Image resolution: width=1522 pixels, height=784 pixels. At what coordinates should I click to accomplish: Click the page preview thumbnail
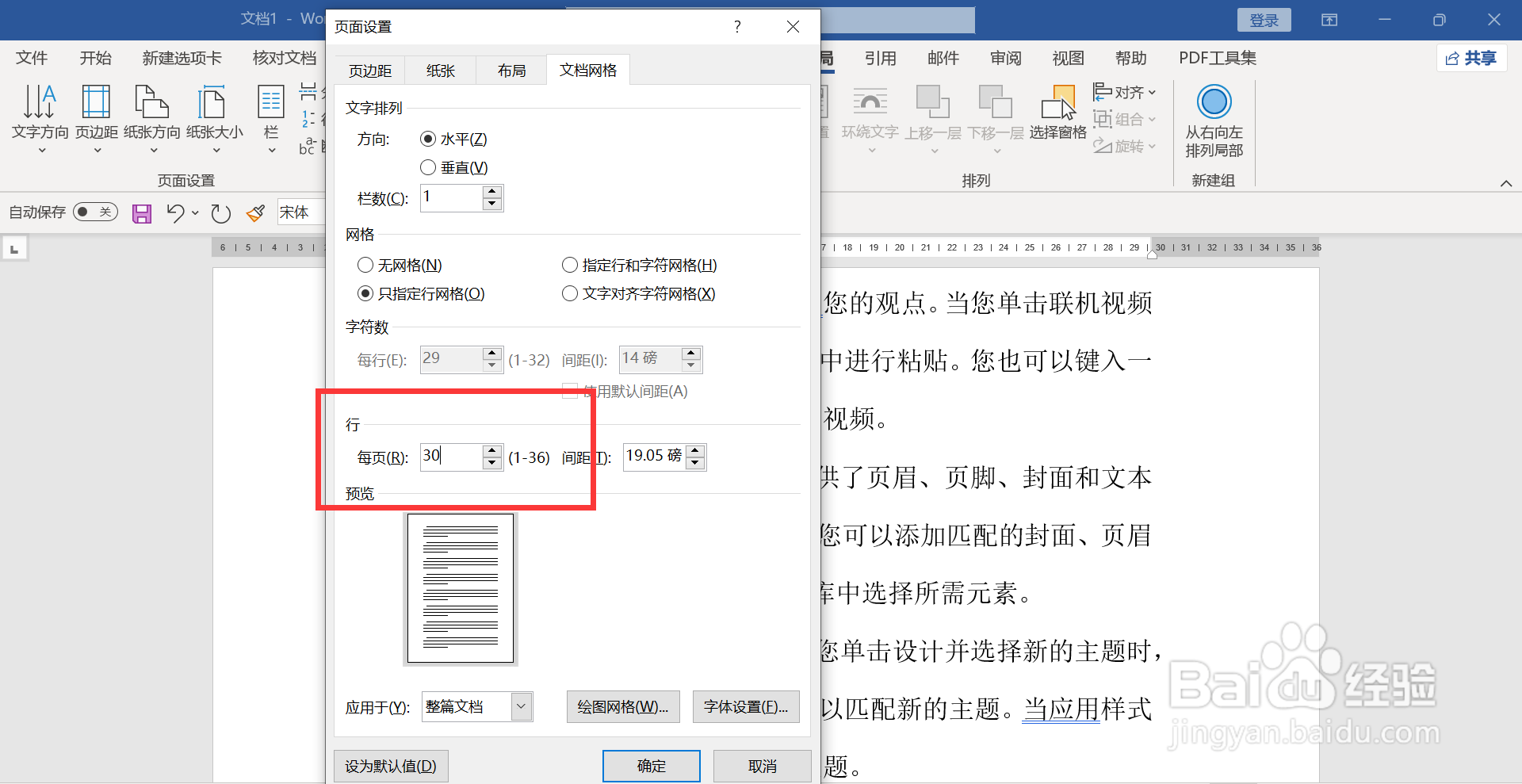(x=460, y=587)
